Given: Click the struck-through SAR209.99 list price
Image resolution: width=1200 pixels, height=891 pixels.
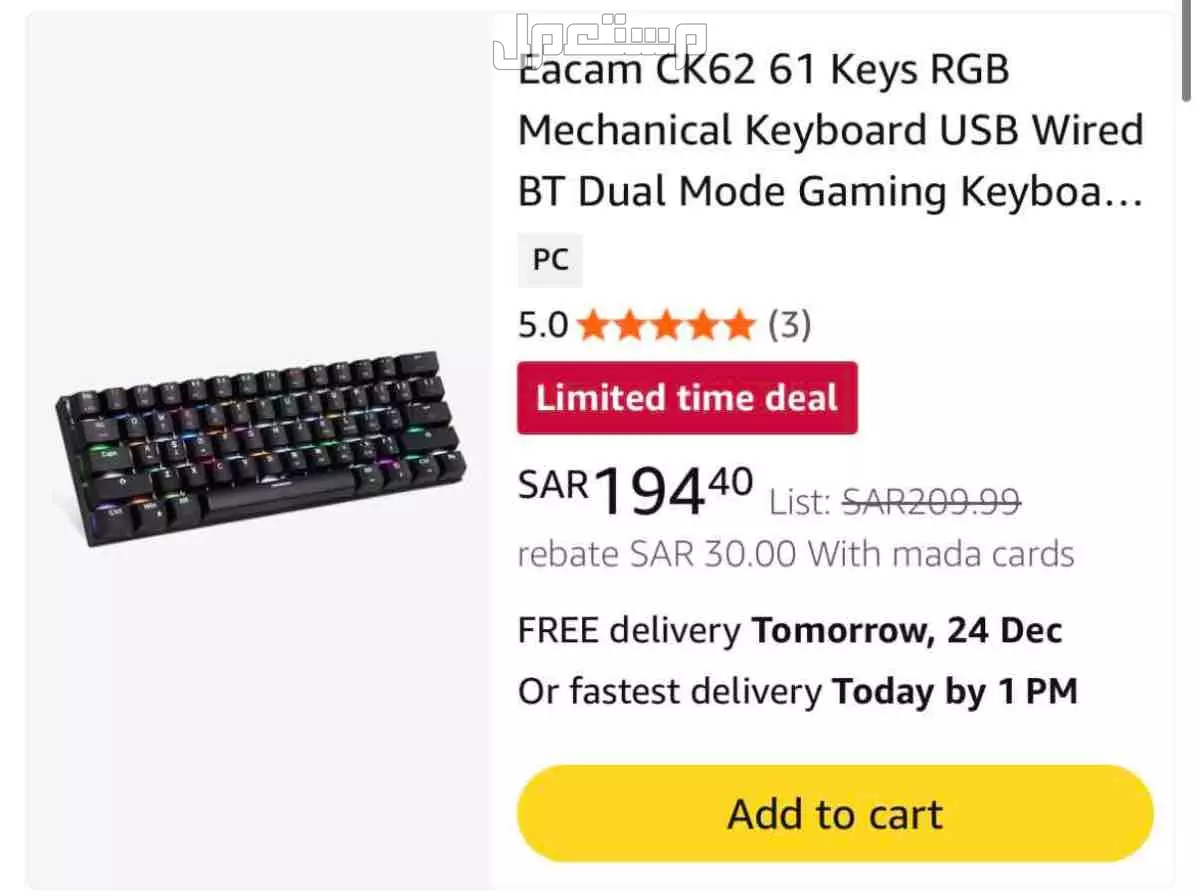Looking at the screenshot, I should 931,500.
